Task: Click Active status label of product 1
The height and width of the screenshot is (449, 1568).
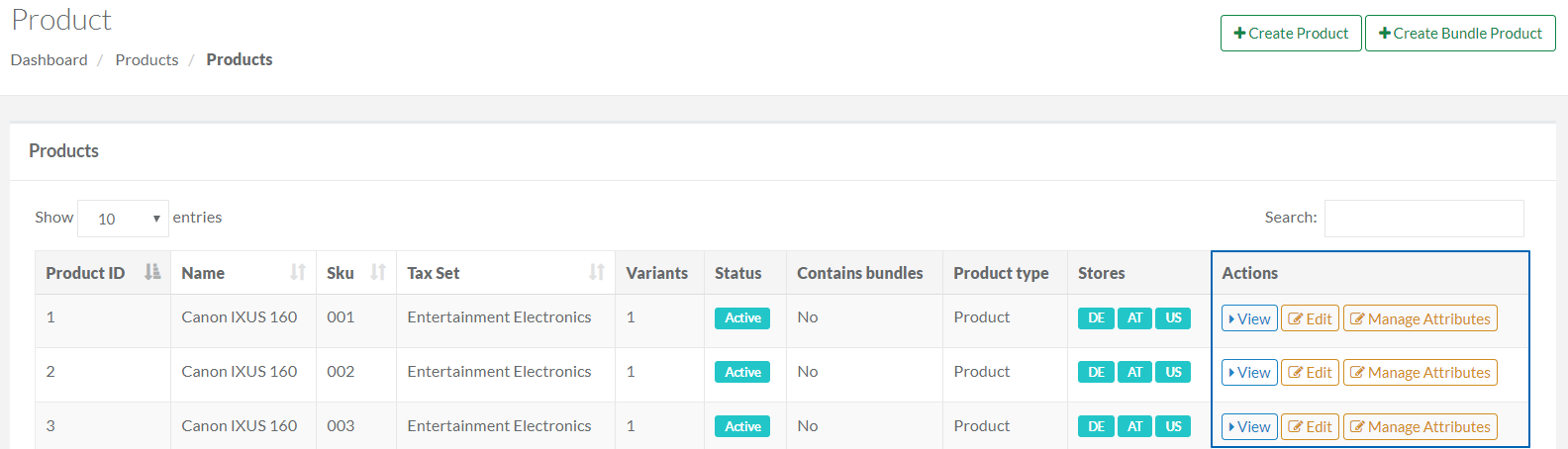Action: tap(742, 318)
